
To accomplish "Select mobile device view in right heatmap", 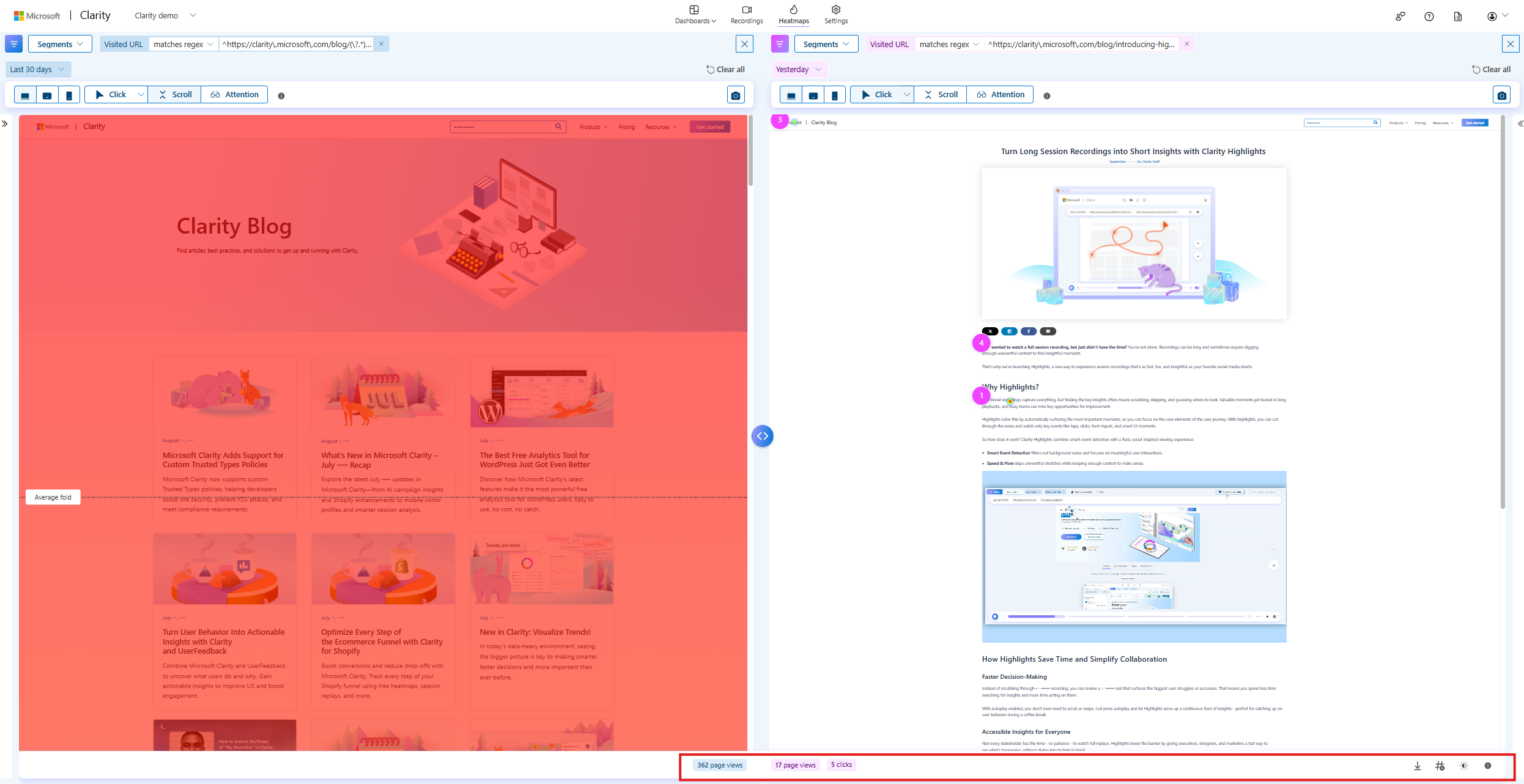I will pos(835,95).
